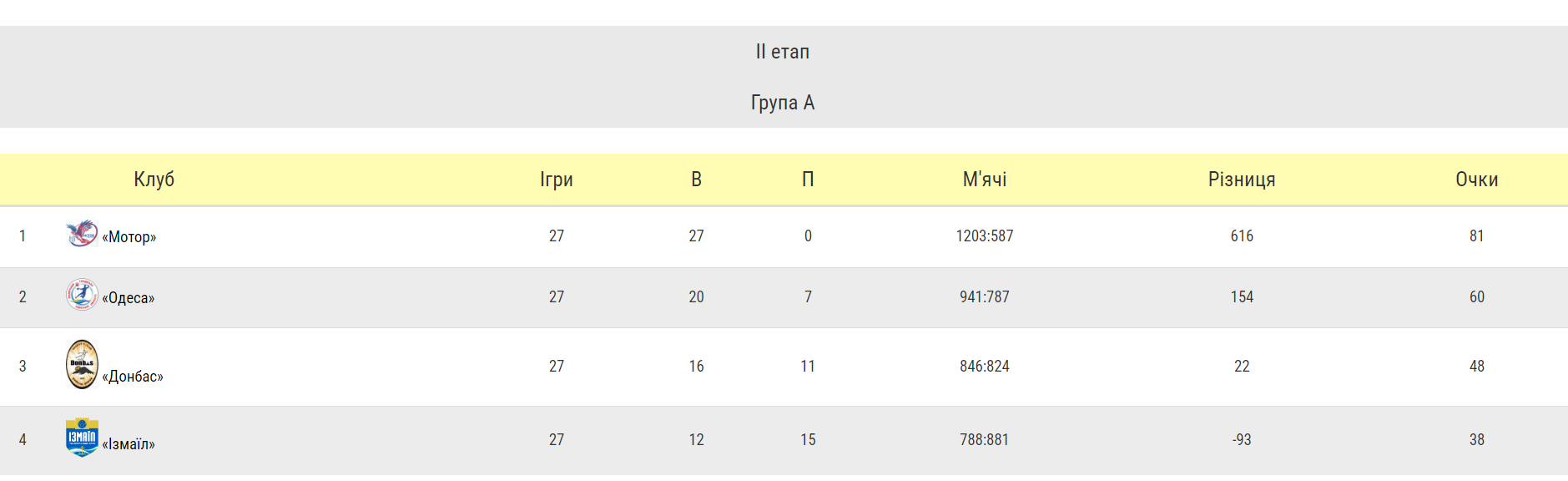Open the «Ізмаїл» club link
The height and width of the screenshot is (481, 1568).
129,444
